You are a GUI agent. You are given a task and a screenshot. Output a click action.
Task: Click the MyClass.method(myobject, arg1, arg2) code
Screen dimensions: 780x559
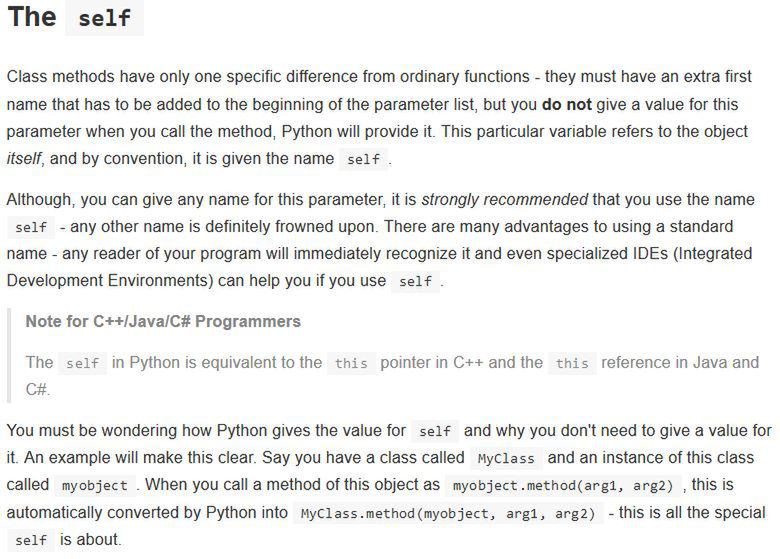[x=448, y=513]
